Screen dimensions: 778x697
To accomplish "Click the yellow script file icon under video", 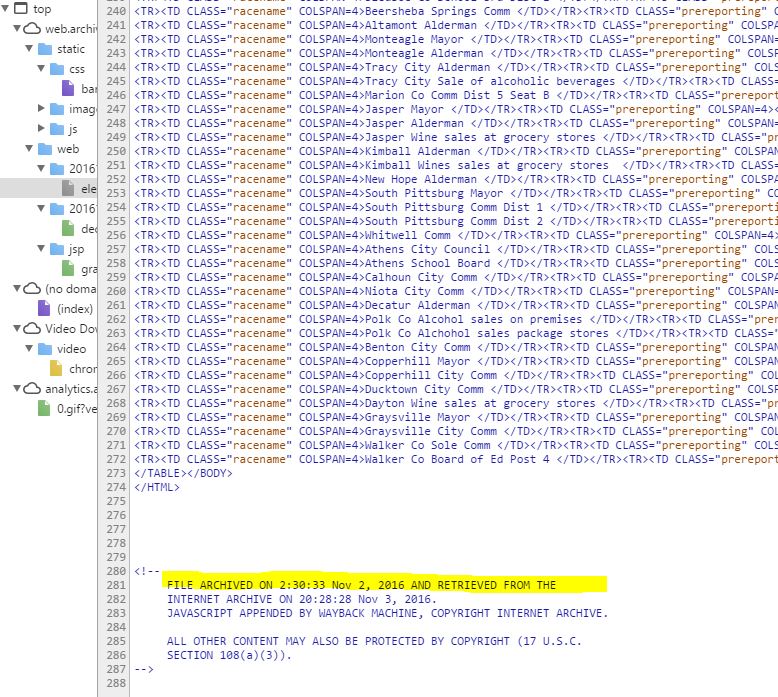I will click(x=57, y=368).
